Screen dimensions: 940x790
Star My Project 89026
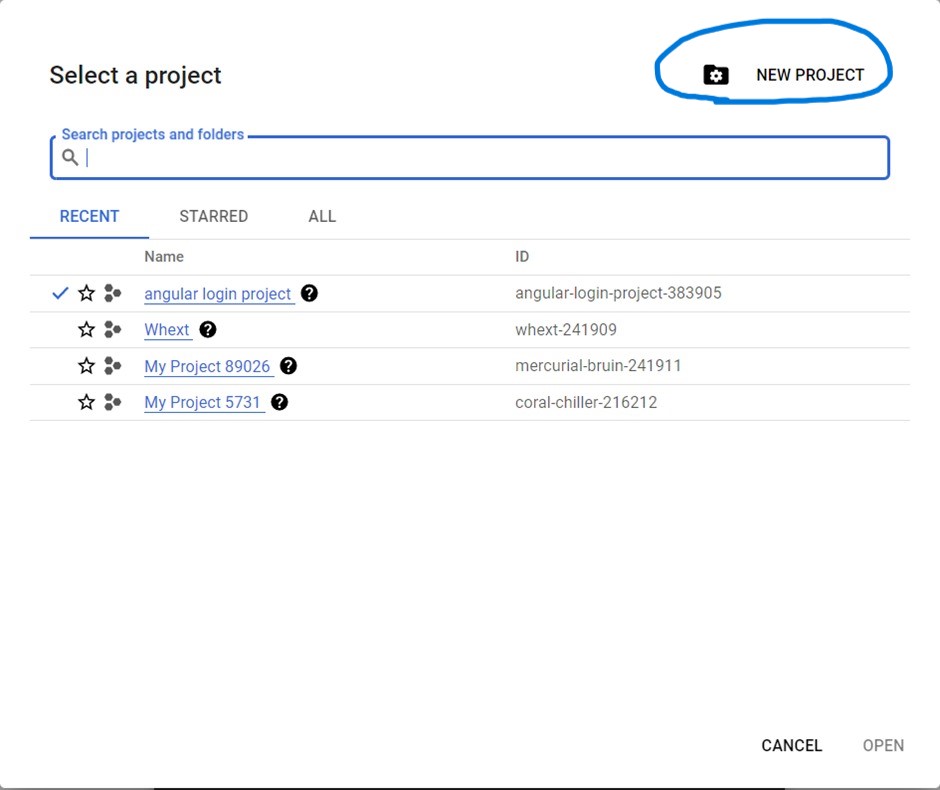click(x=87, y=366)
